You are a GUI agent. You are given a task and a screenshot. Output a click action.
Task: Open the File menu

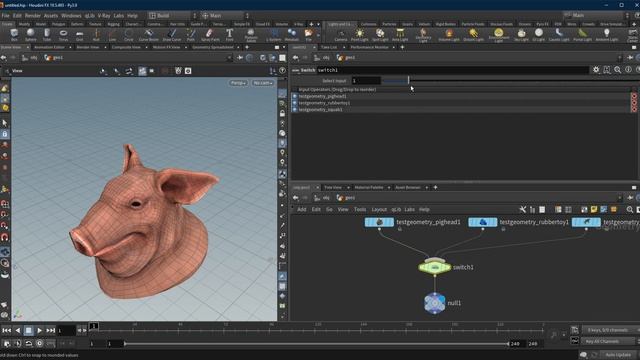[x=6, y=16]
